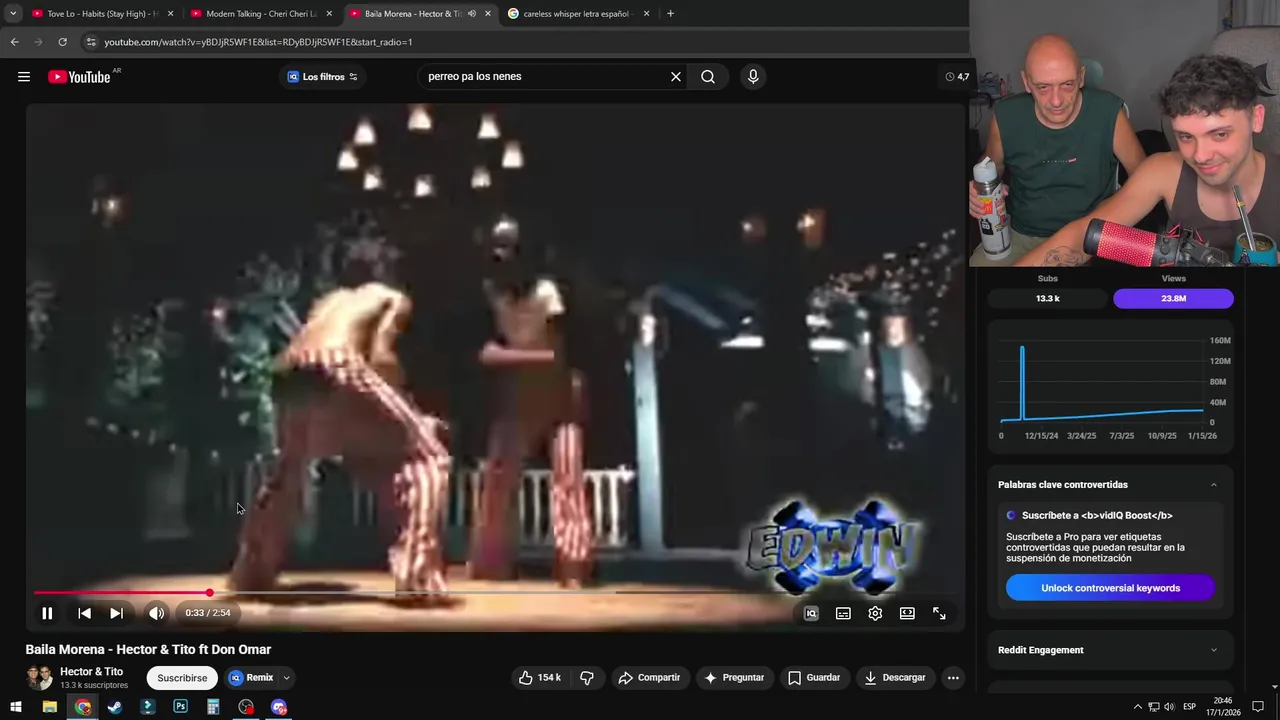Open File Explorer from the taskbar
The width and height of the screenshot is (1280, 720).
click(49, 707)
